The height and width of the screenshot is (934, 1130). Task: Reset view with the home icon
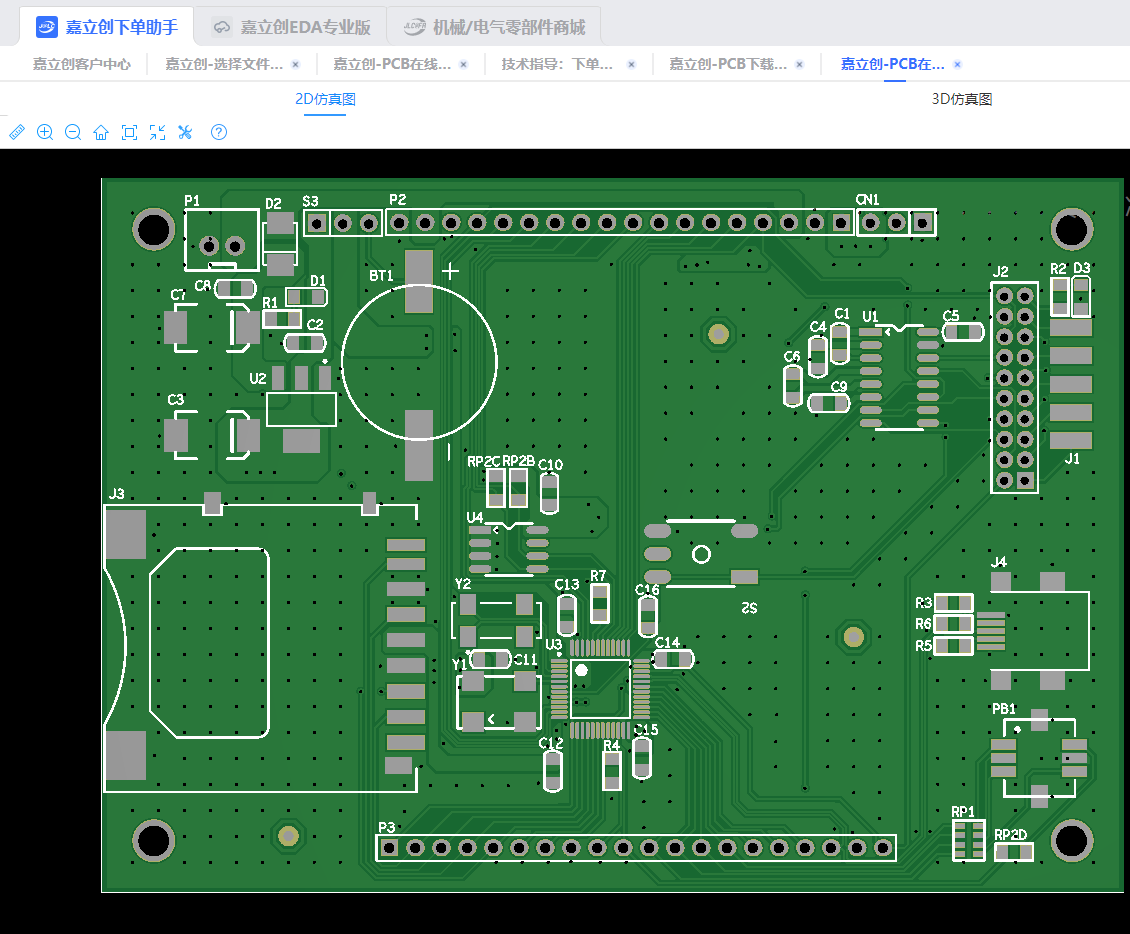[100, 132]
